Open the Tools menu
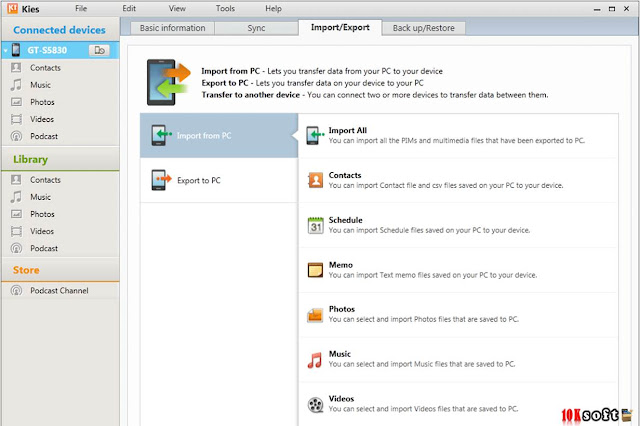 click(x=225, y=8)
